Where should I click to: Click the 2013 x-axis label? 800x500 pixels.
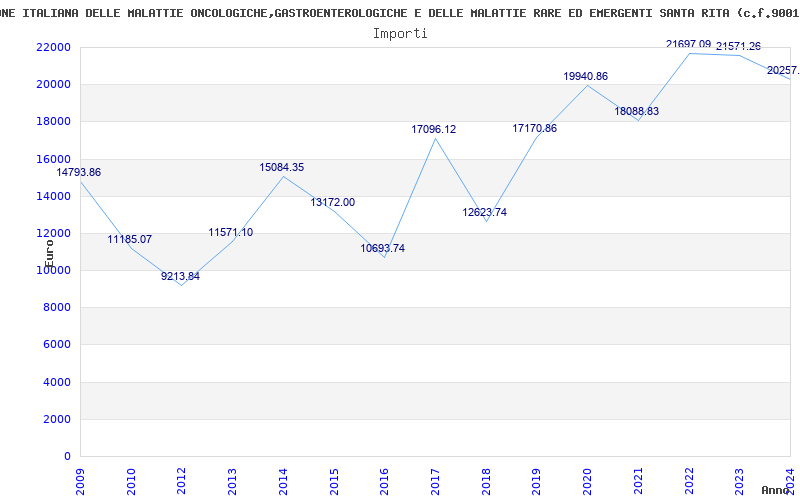click(232, 482)
